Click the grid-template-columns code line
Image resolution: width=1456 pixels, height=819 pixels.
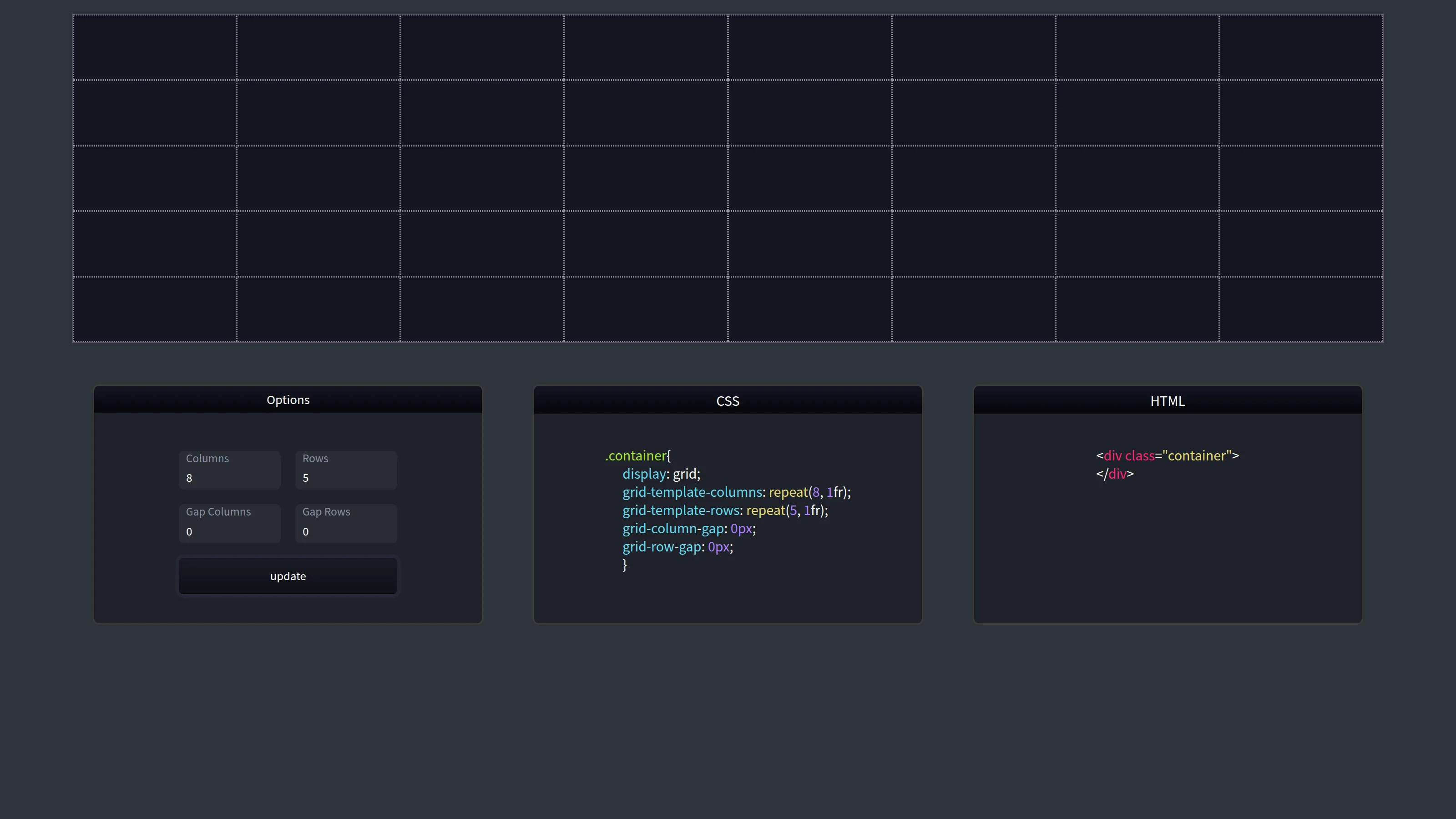pyautogui.click(x=737, y=492)
